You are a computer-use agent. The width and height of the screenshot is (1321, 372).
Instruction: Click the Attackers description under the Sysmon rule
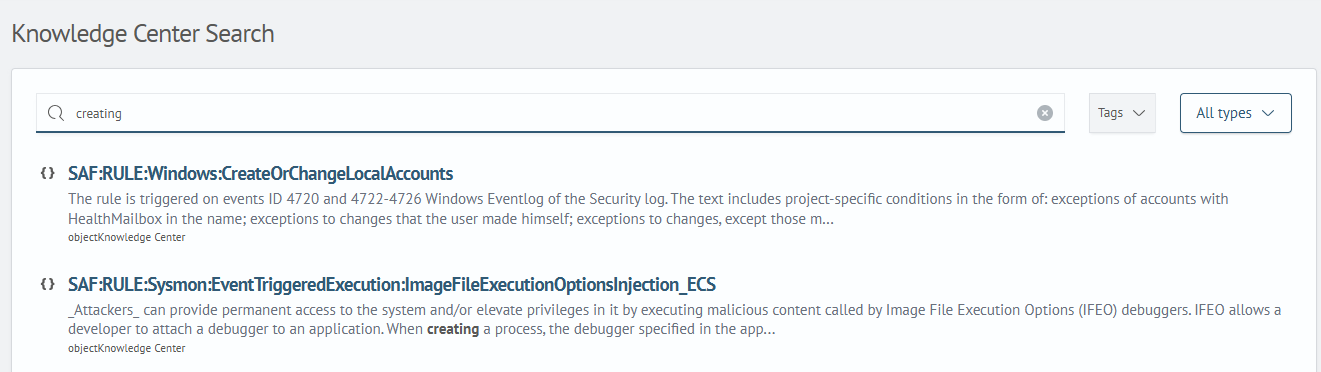[x=674, y=319]
